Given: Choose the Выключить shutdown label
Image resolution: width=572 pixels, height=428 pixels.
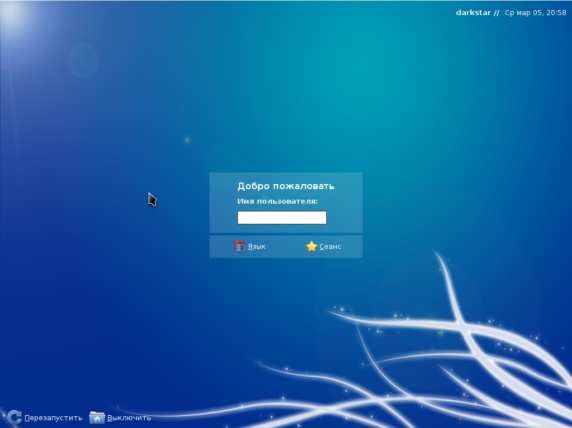Looking at the screenshot, I should [129, 418].
